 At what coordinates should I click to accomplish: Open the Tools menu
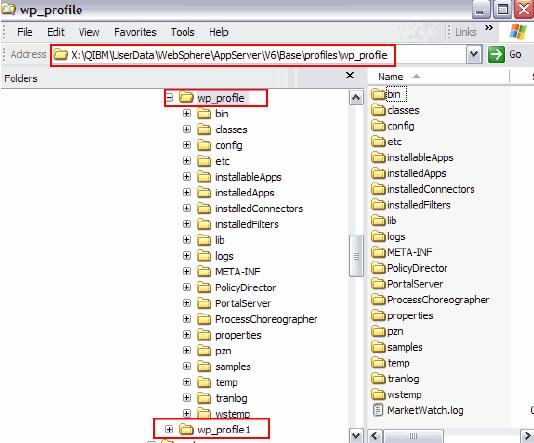[183, 32]
